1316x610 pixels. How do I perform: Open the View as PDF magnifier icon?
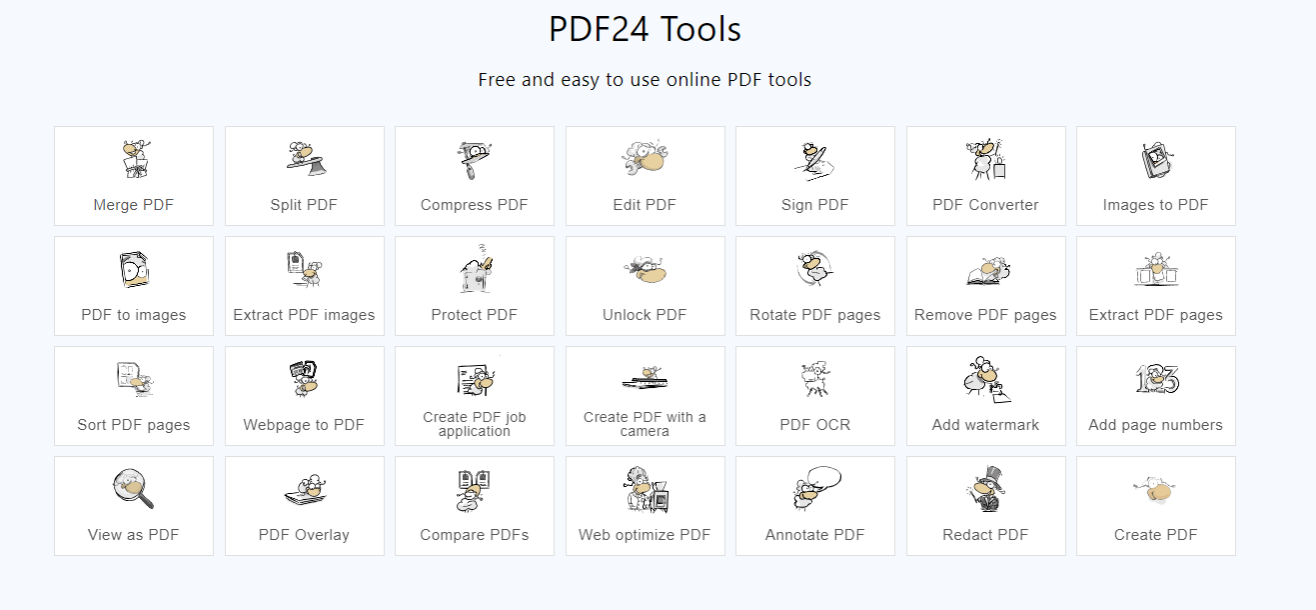(x=134, y=489)
